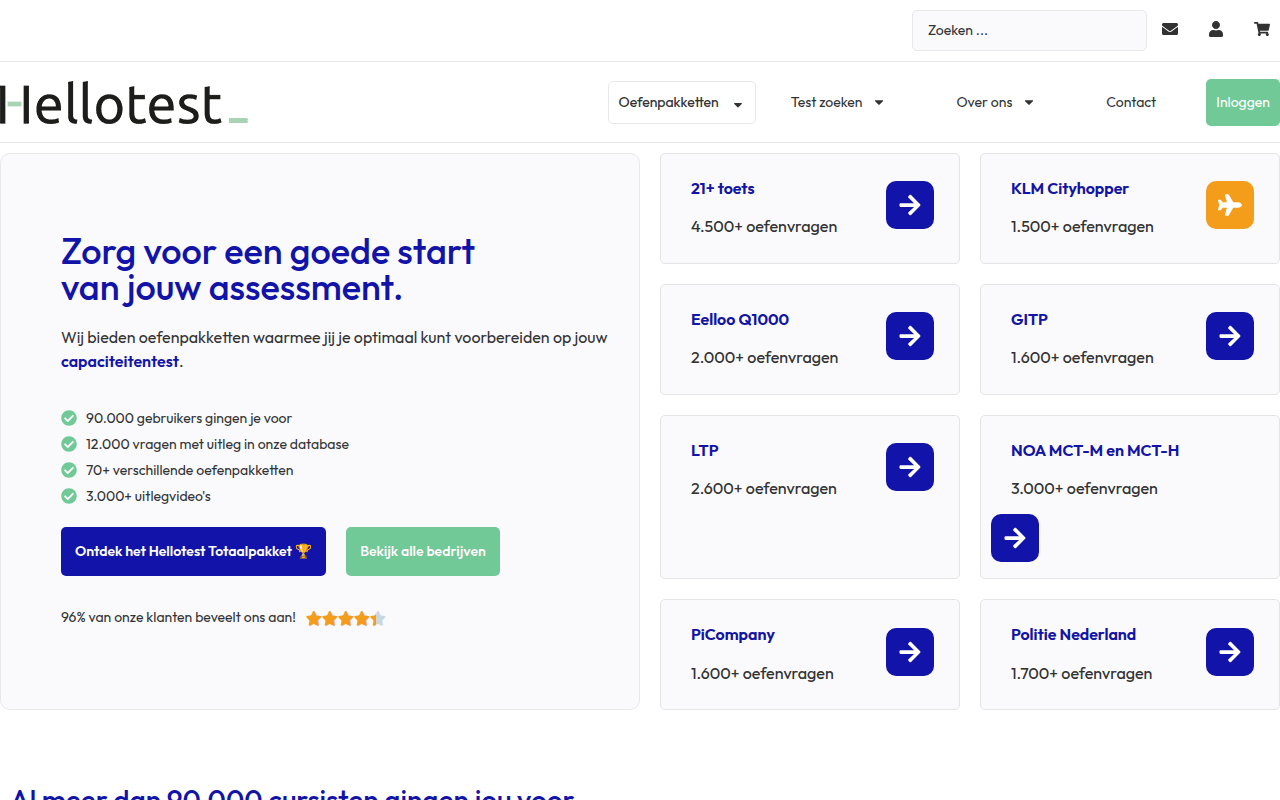The width and height of the screenshot is (1280, 800).
Task: Expand the Over ons menu
Action: 995,102
